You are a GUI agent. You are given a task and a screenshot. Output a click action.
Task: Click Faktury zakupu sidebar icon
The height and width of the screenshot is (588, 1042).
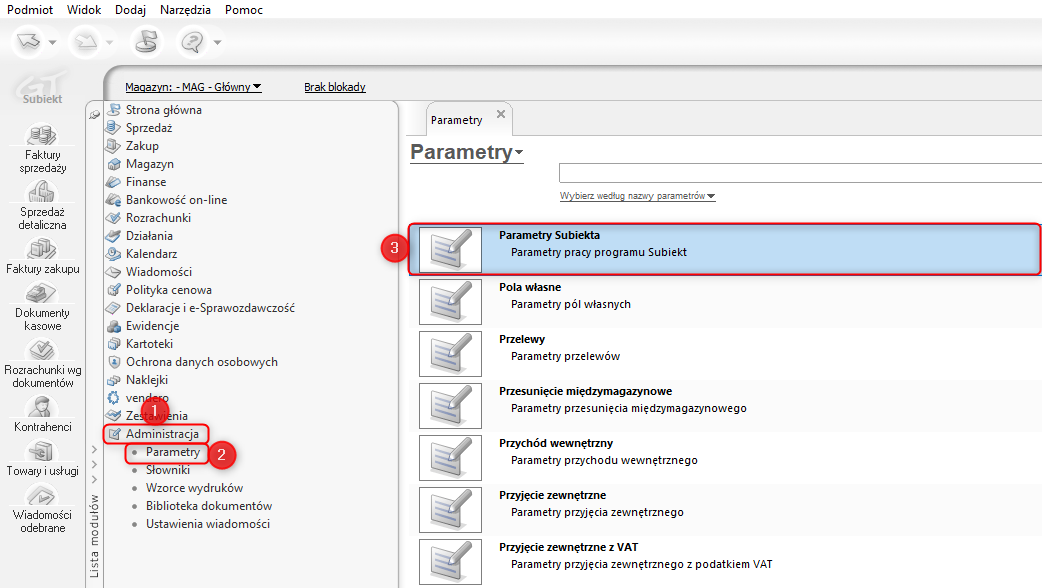click(41, 249)
